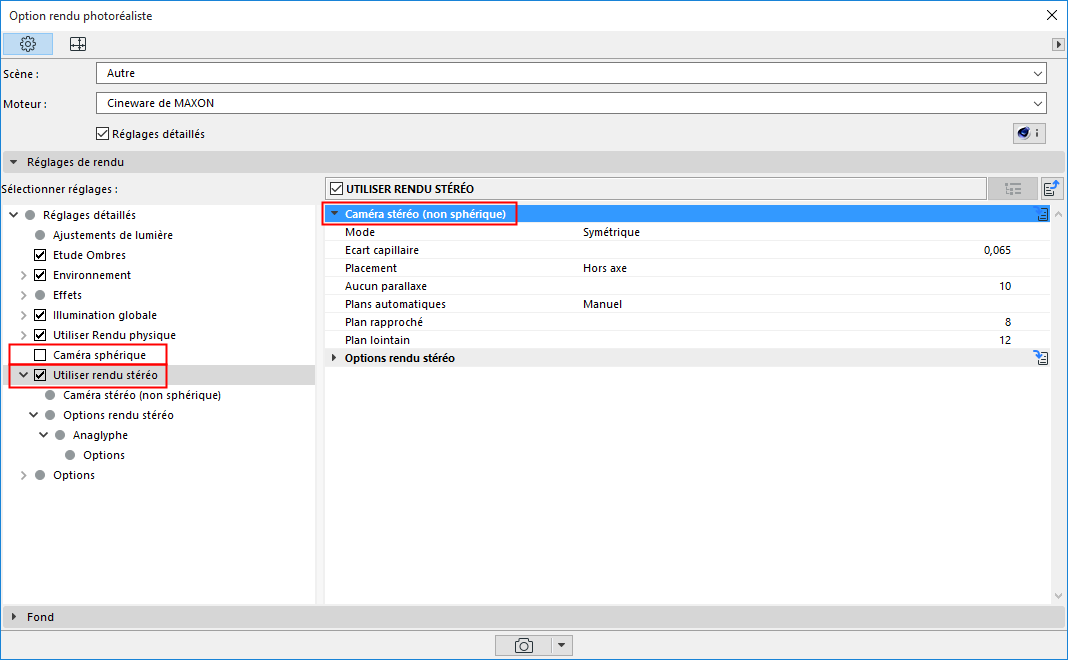The width and height of the screenshot is (1068, 660).
Task: Open the Moteur dropdown with Cineware de MAXON
Action: (571, 104)
